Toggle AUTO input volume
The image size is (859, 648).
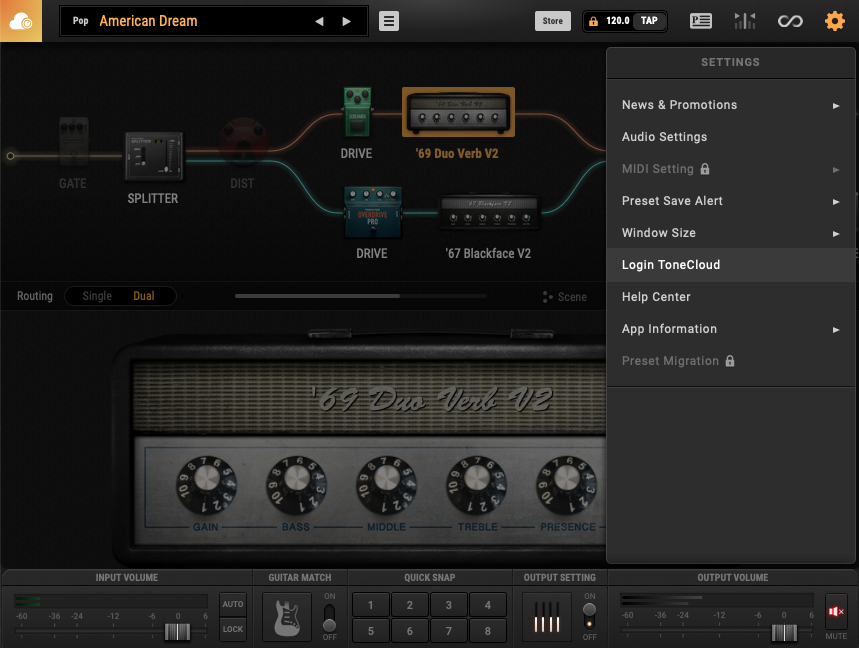(x=233, y=604)
